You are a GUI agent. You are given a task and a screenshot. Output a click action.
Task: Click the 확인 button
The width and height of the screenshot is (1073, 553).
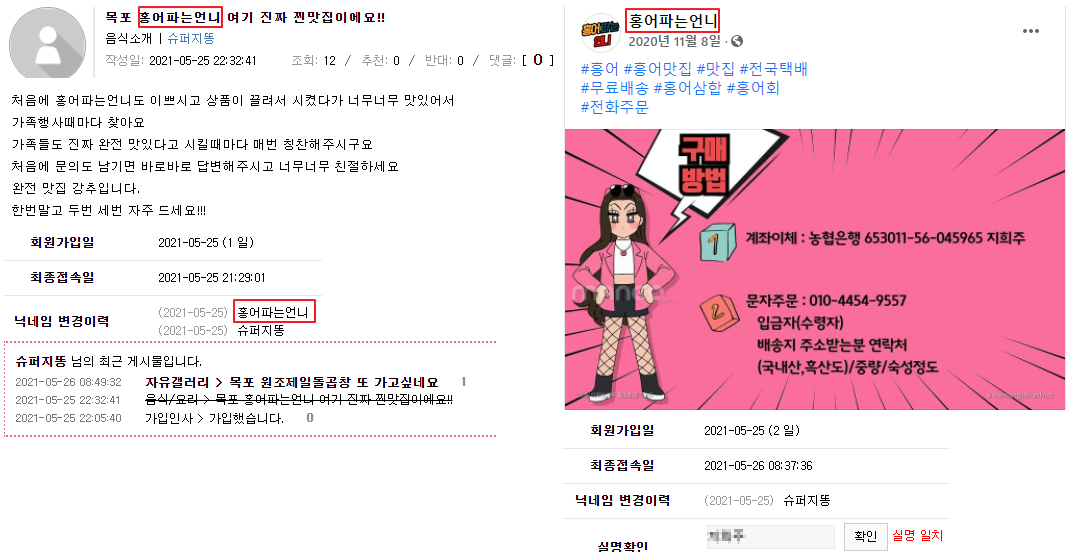[866, 536]
